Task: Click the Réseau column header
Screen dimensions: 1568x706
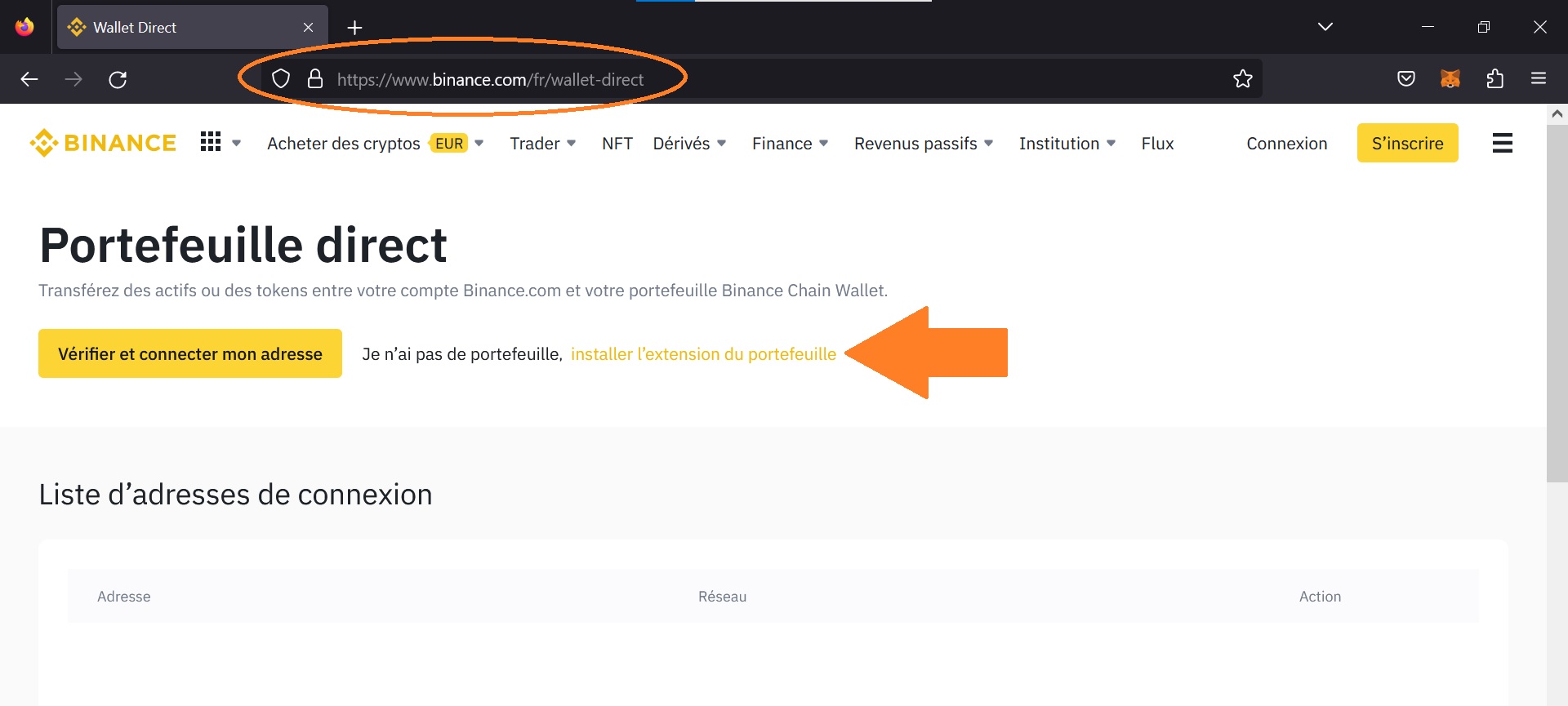Action: (x=723, y=597)
